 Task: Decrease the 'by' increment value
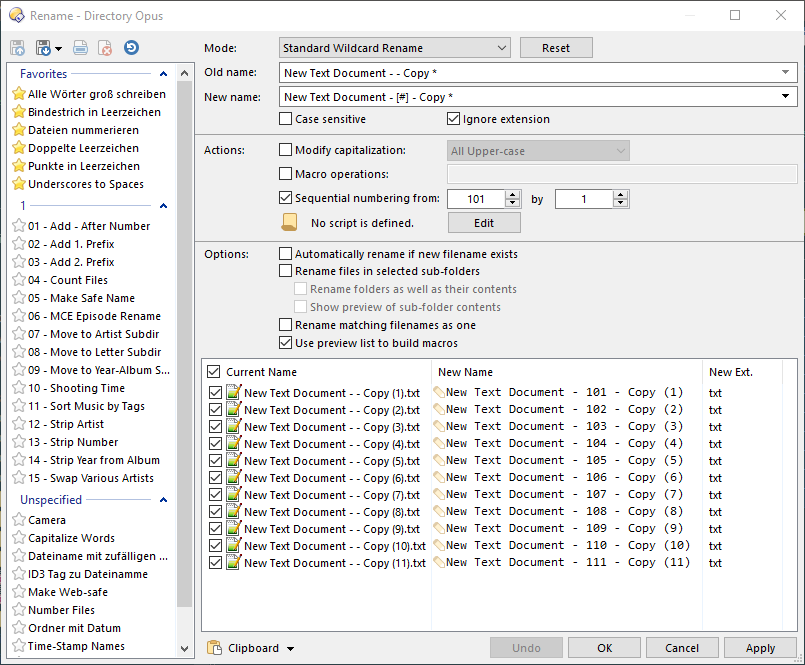(621, 203)
